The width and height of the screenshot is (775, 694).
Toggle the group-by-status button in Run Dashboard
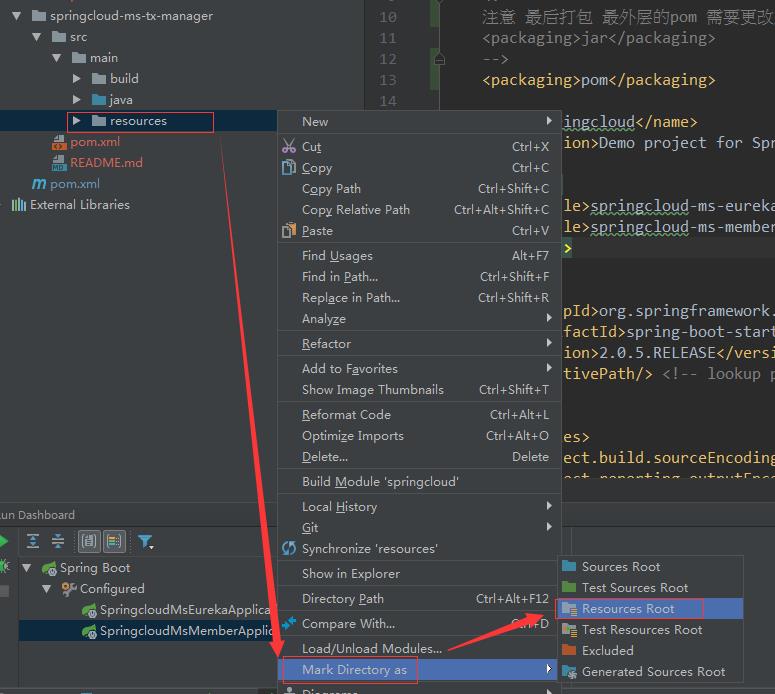pyautogui.click(x=114, y=541)
